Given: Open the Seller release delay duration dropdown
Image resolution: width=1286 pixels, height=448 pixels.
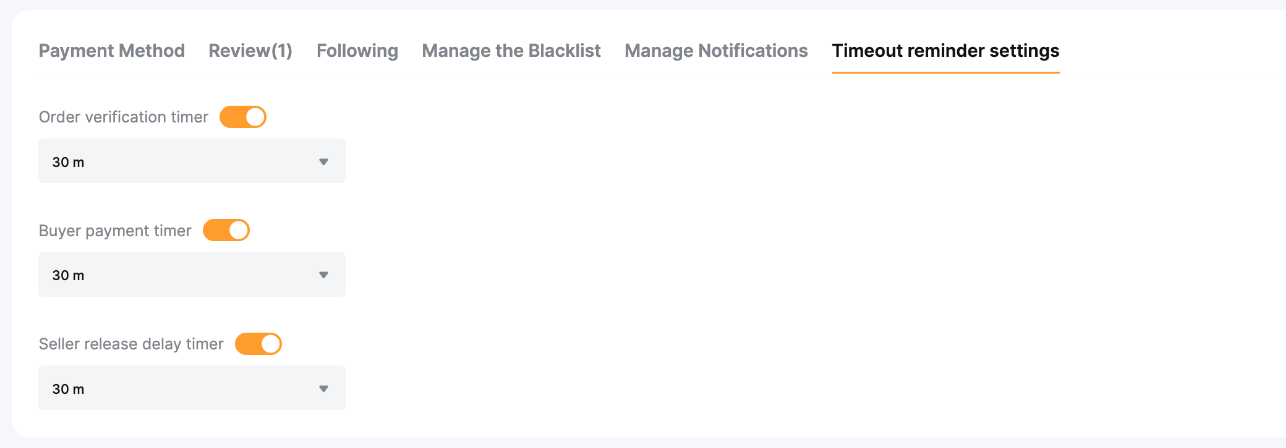Looking at the screenshot, I should pos(192,388).
